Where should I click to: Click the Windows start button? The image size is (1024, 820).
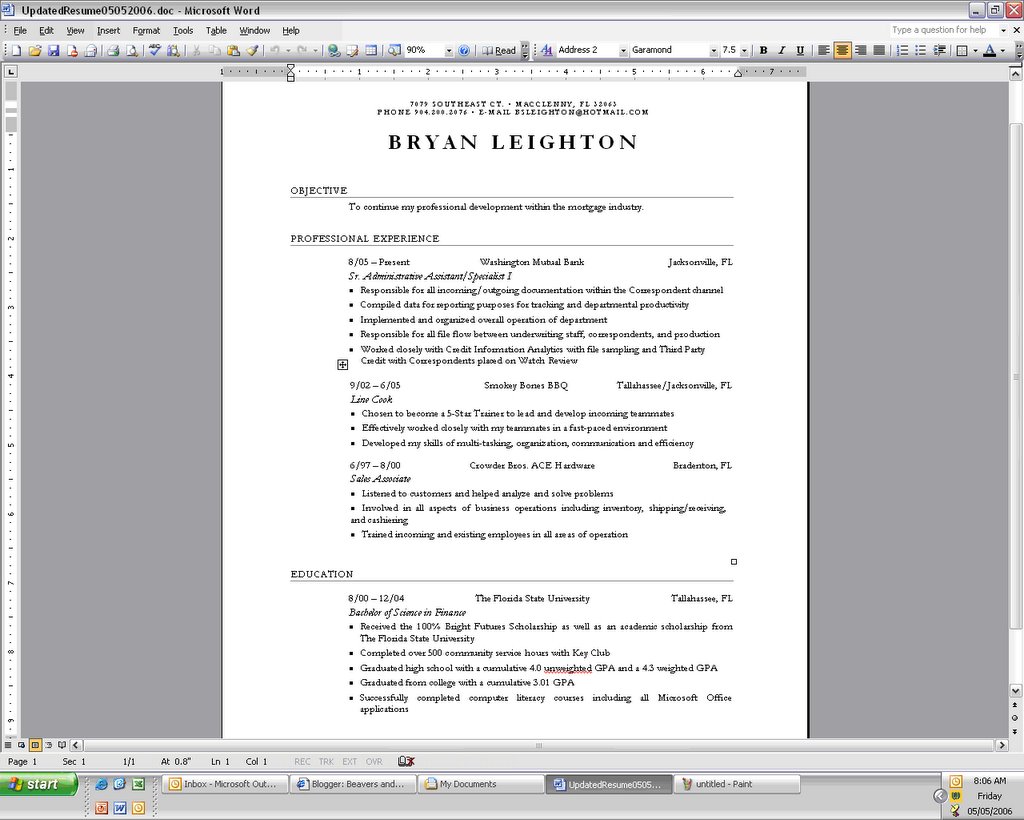pyautogui.click(x=39, y=784)
